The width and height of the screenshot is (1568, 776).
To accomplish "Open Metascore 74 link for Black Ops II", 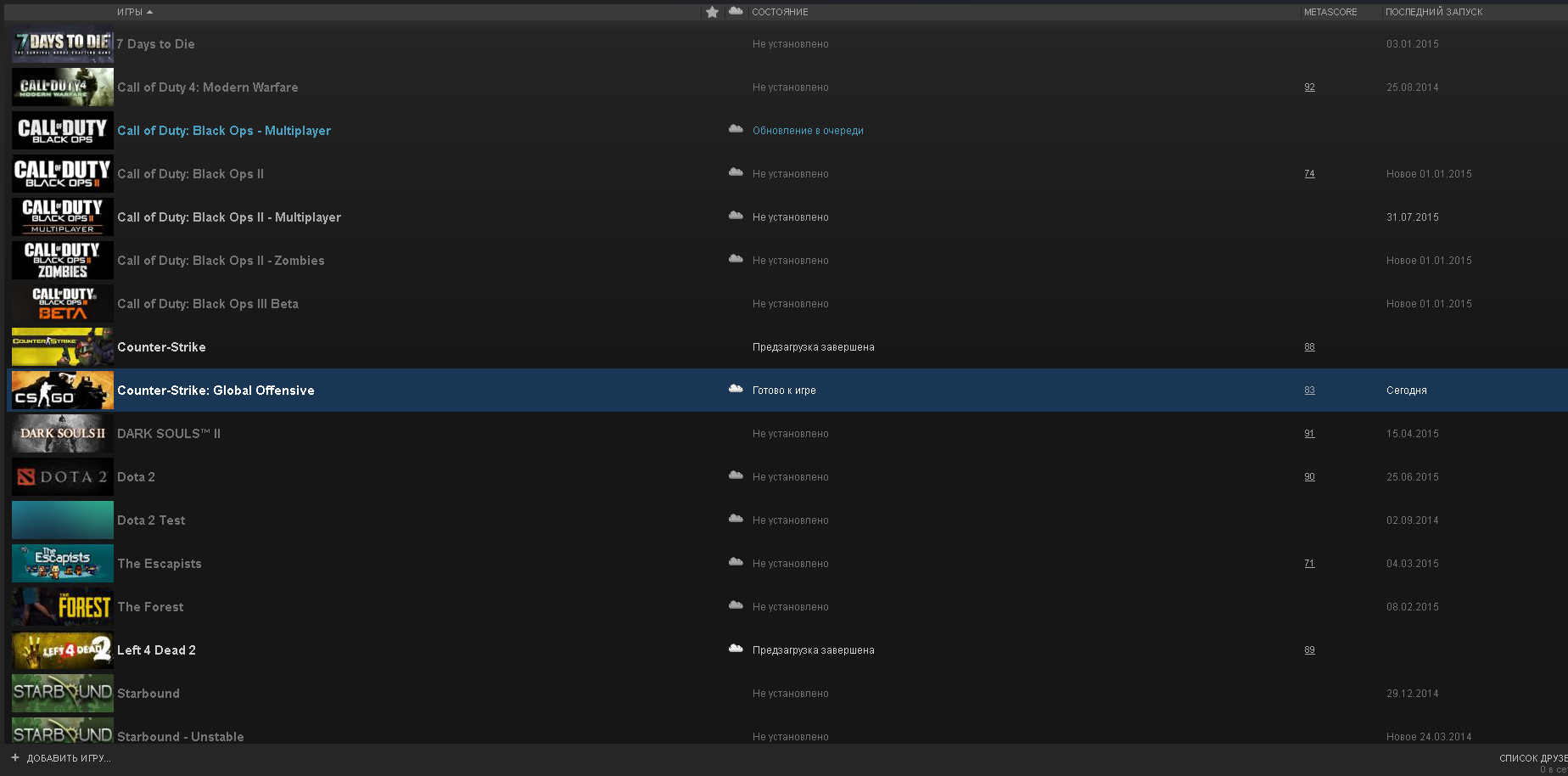I will [x=1309, y=174].
